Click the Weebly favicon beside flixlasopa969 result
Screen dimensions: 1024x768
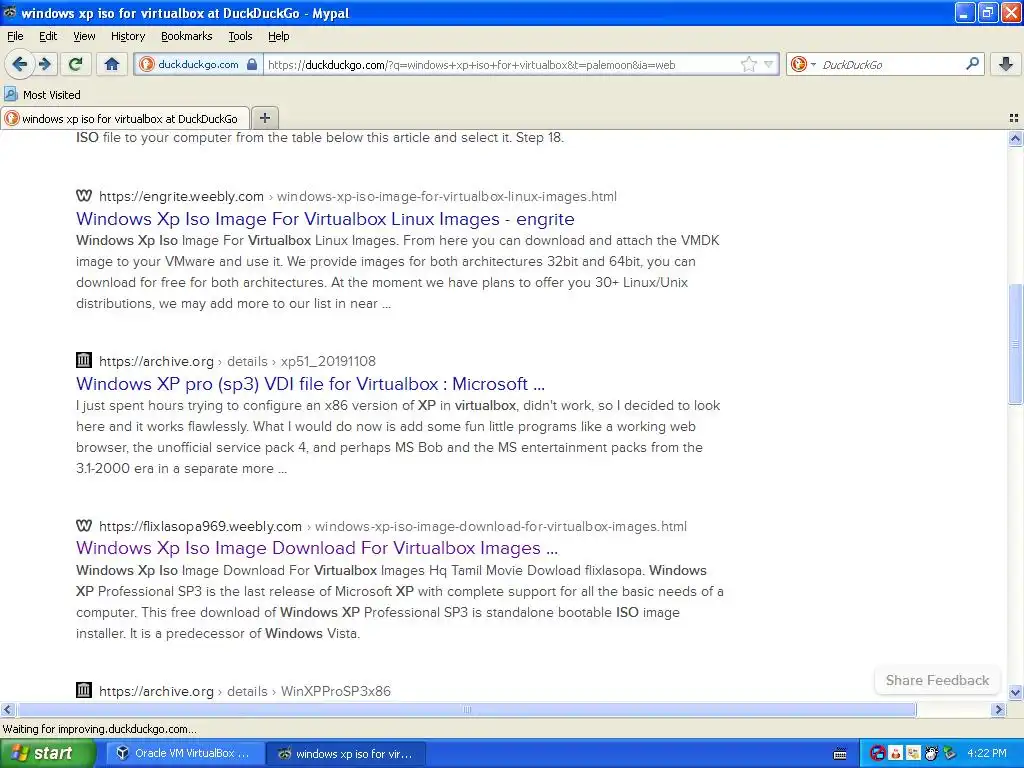pos(84,525)
